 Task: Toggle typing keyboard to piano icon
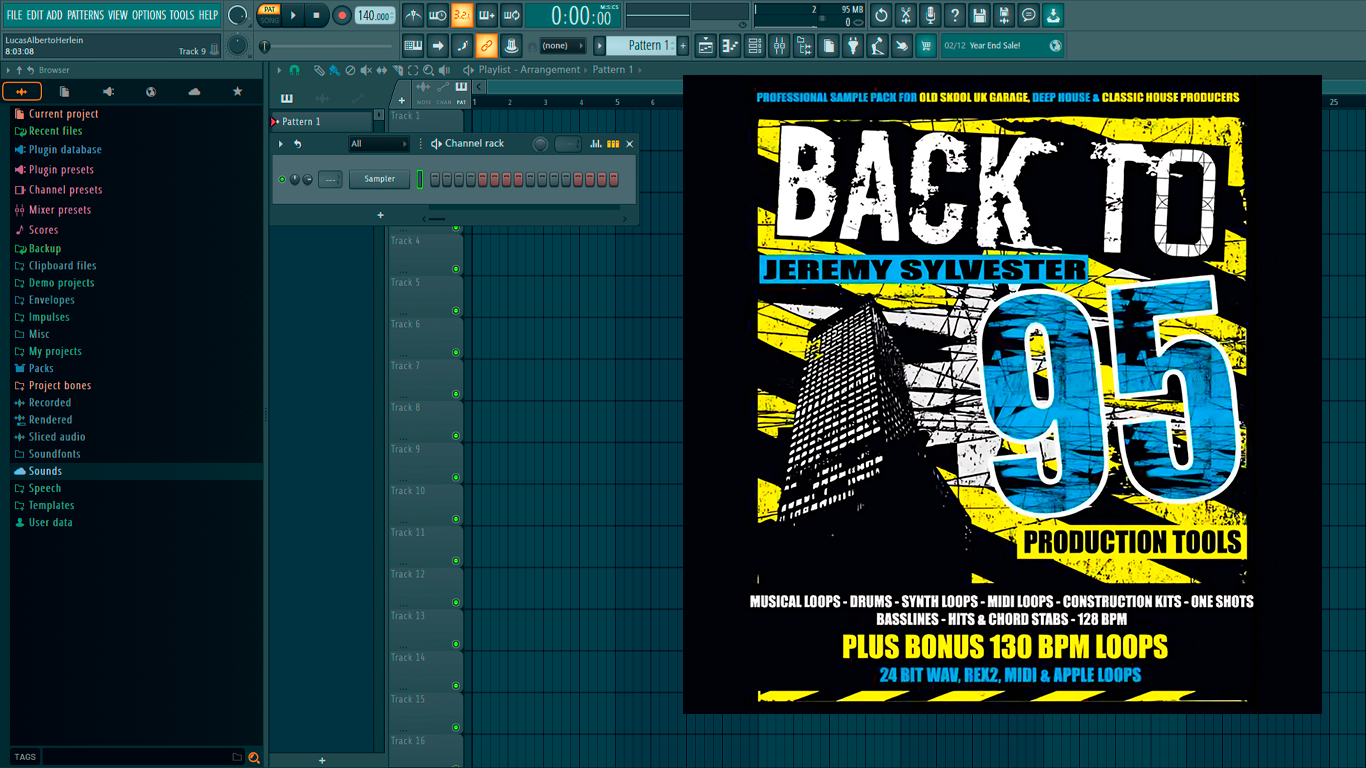tap(413, 45)
